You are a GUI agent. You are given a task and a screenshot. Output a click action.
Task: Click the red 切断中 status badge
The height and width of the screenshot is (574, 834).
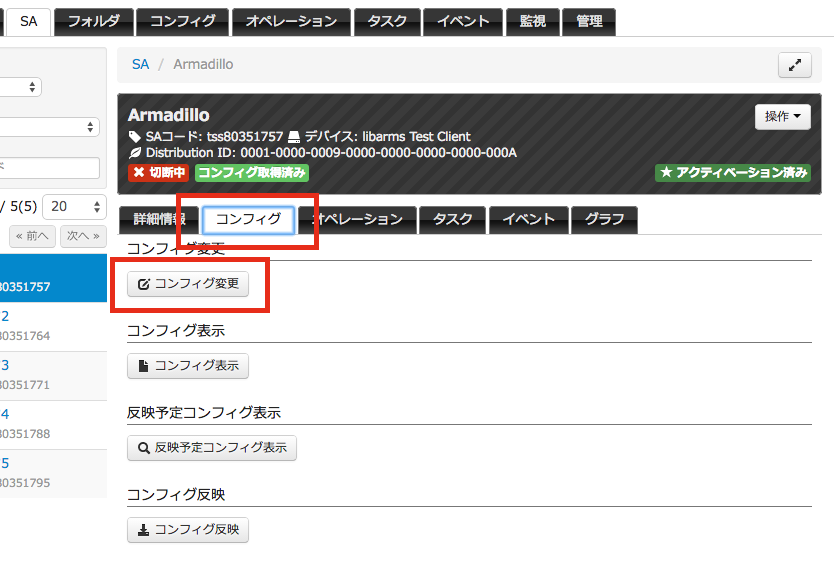coord(159,172)
